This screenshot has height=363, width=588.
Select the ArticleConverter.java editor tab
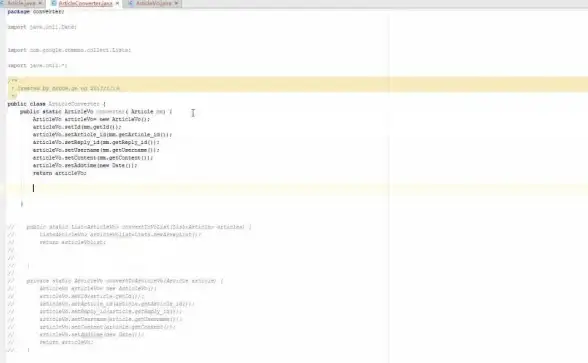[x=86, y=3]
